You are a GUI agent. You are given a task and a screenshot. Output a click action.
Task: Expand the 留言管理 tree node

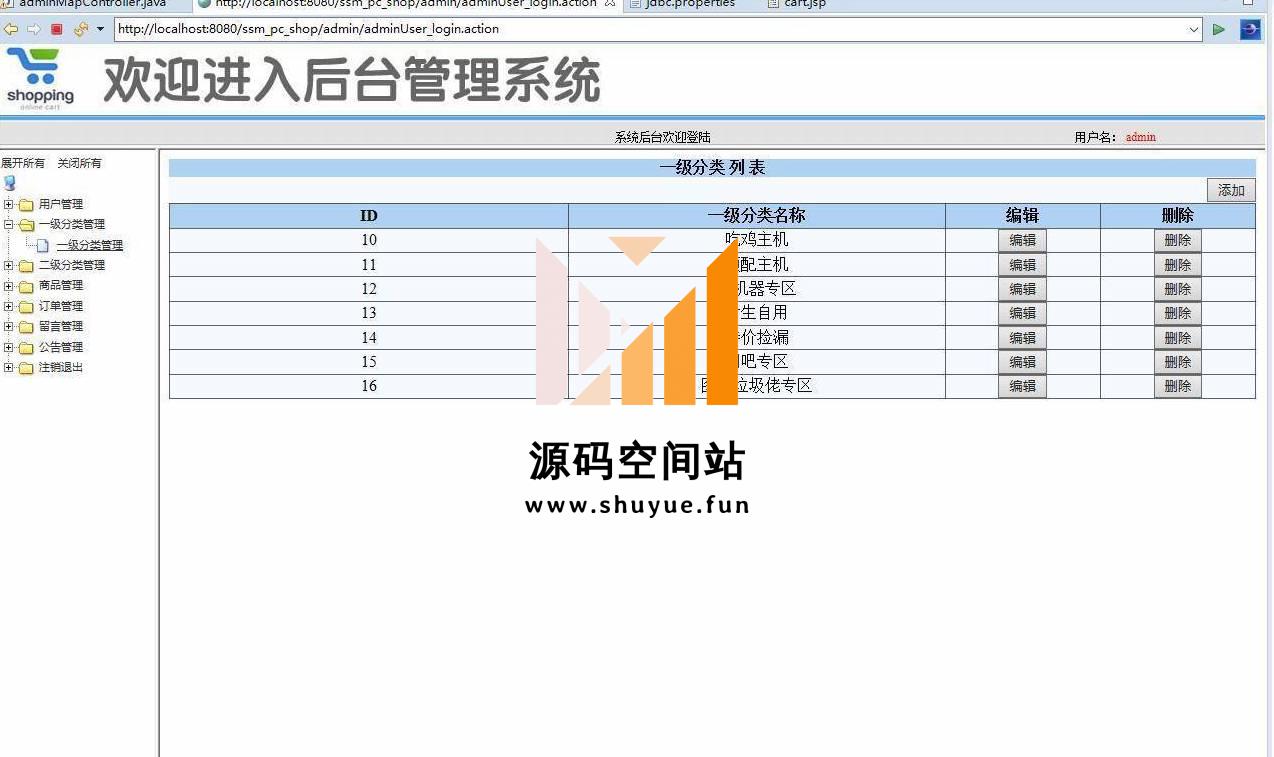9,326
